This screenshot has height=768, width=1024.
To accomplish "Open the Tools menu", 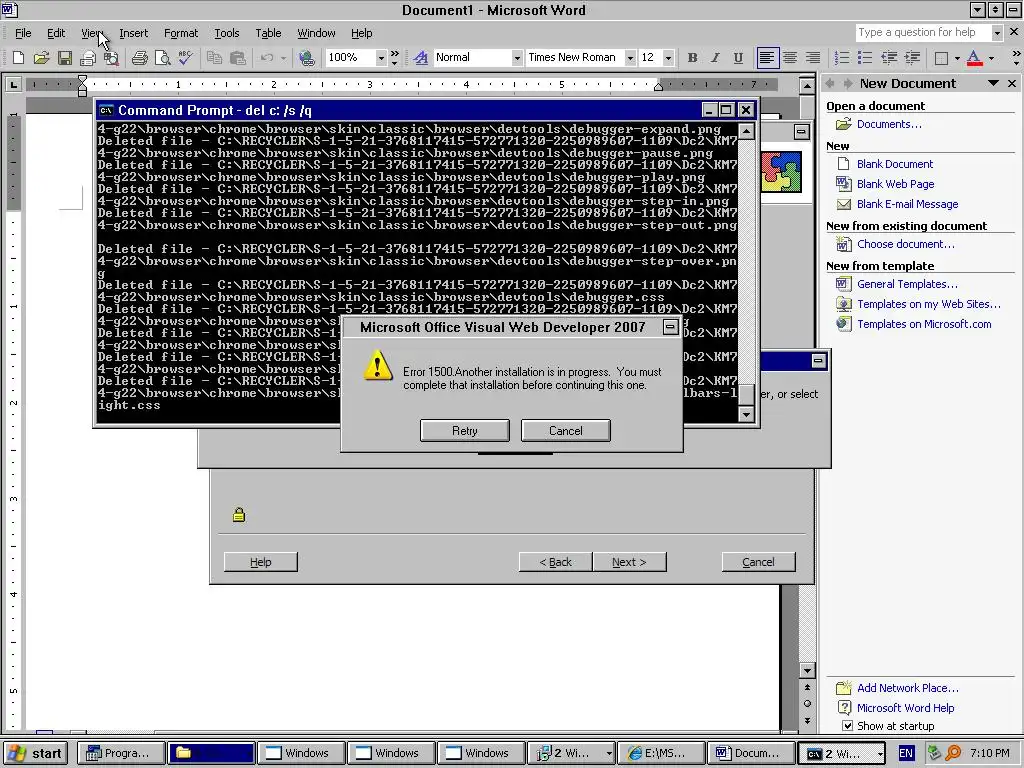I will (227, 33).
